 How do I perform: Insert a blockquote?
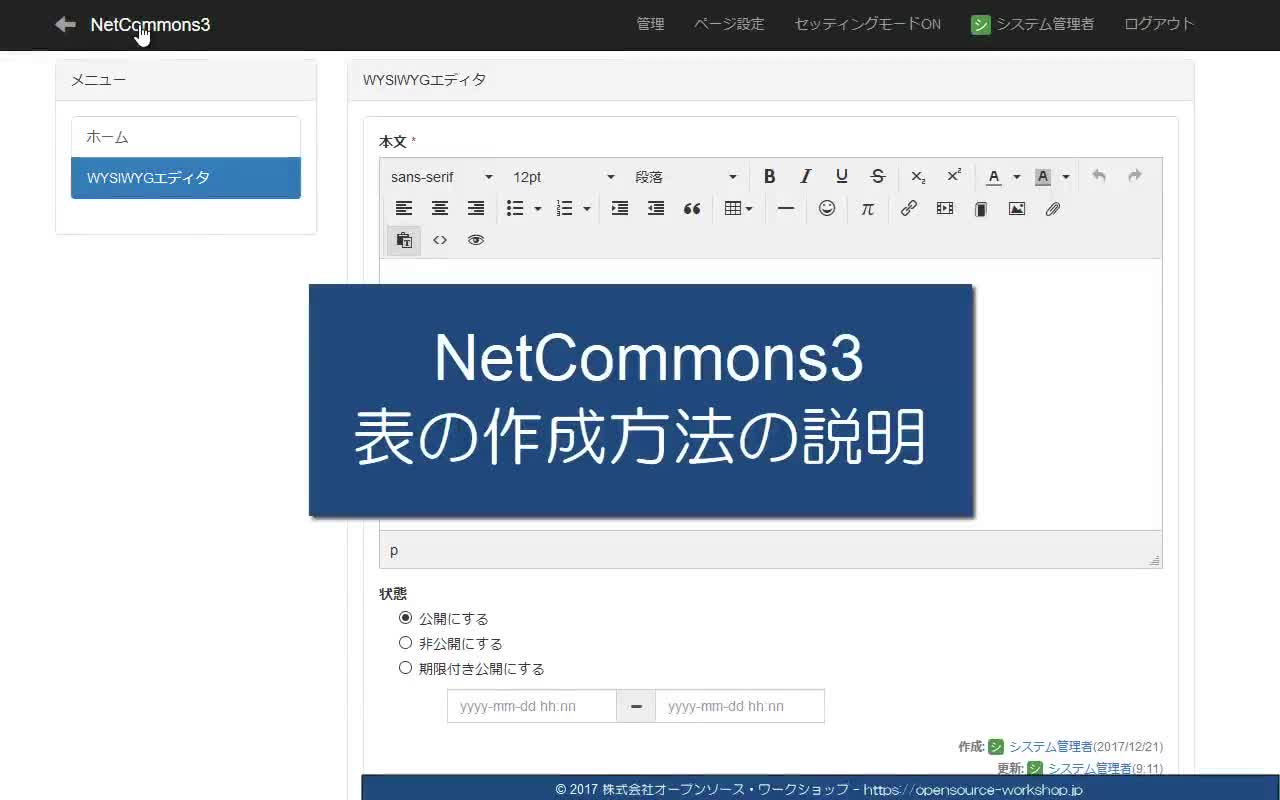coord(691,209)
